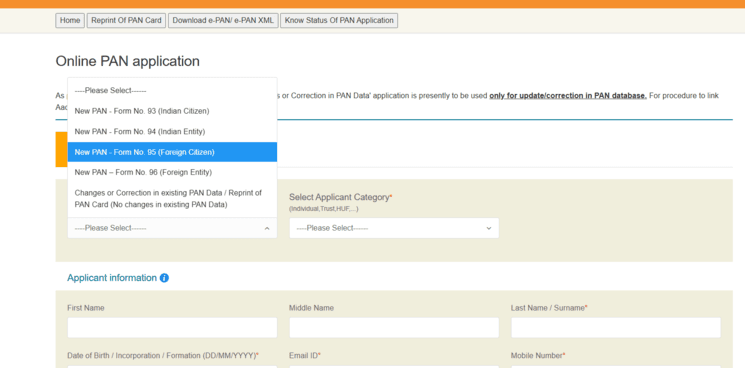Focus the Middle Name input field
Screen dimensions: 745x368
(394, 328)
